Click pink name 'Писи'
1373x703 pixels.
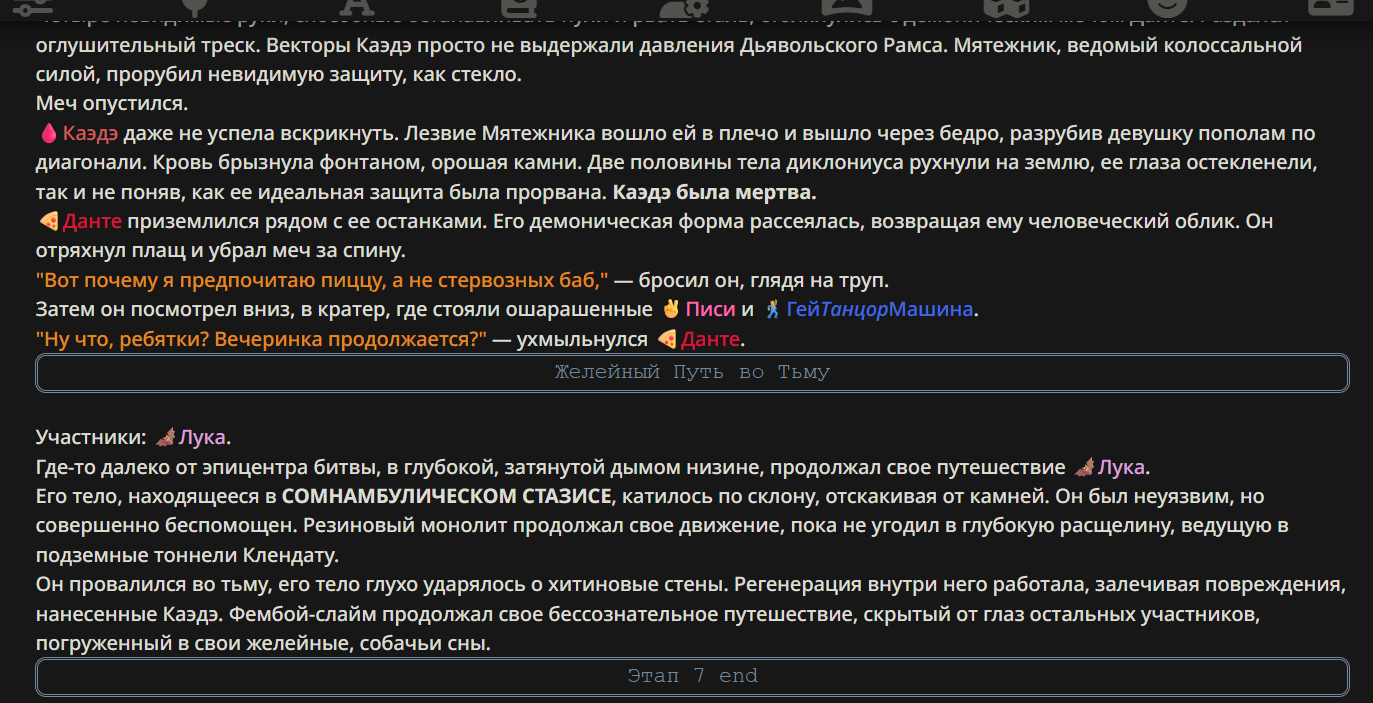[x=711, y=309]
